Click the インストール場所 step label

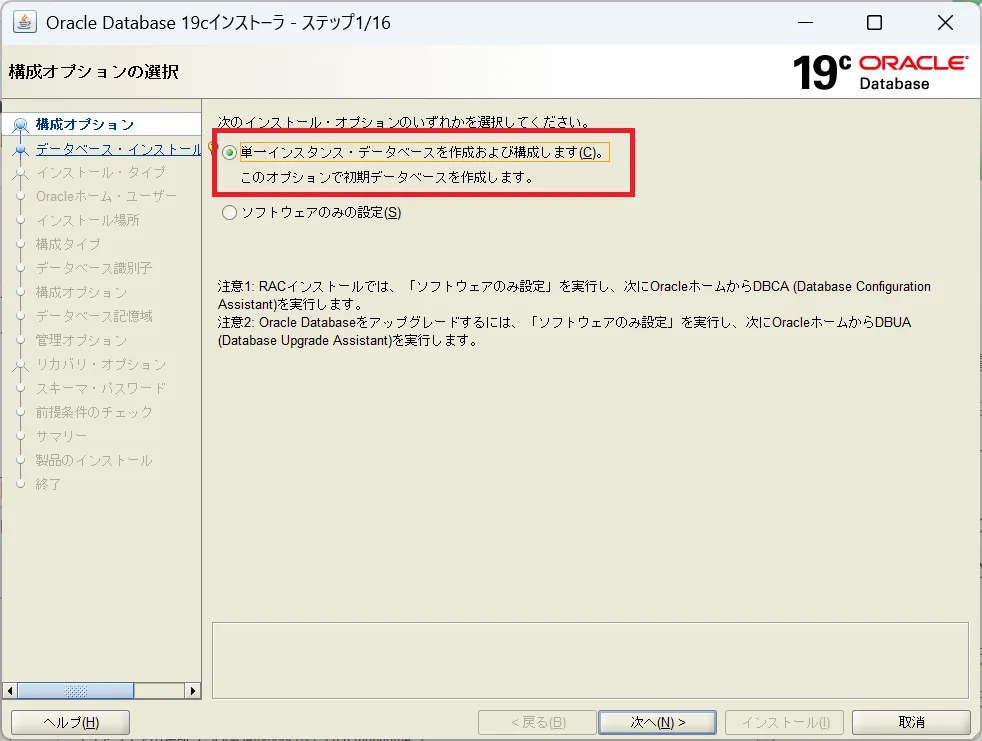[x=88, y=220]
